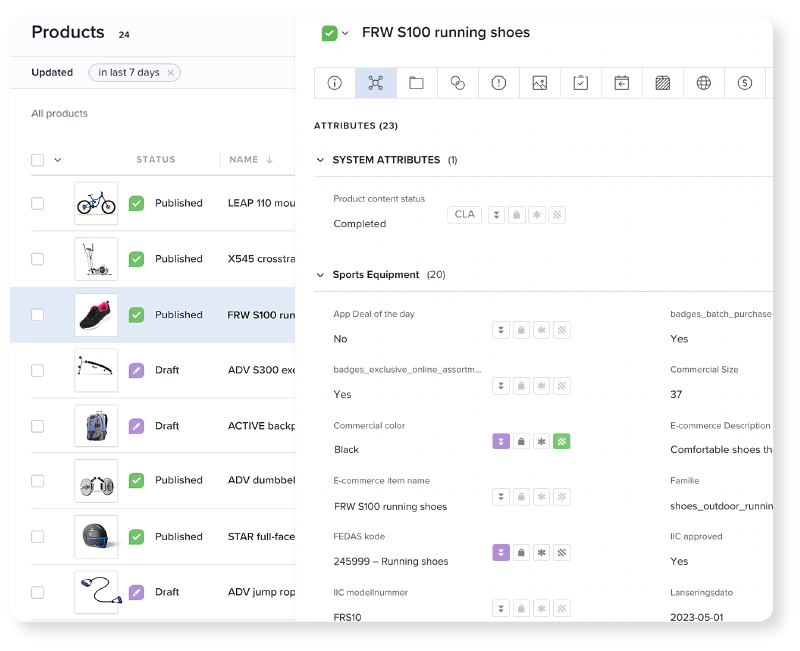The image size is (800, 651).
Task: Remove the 'in last 7 days' filter
Action: pos(170,72)
